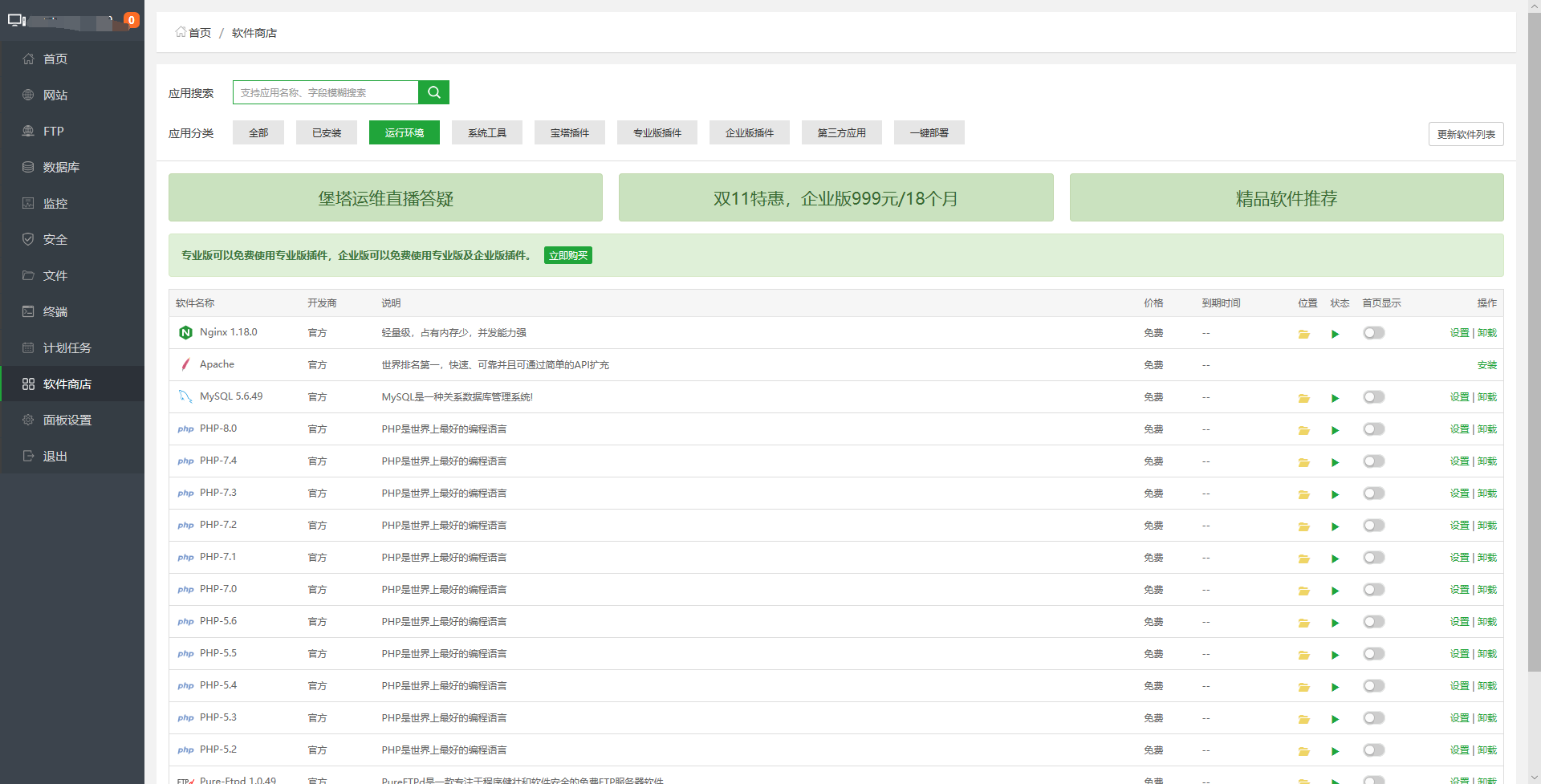The width and height of the screenshot is (1541, 784).
Task: Click the orange notification badge in sidebar header
Action: coord(132,20)
